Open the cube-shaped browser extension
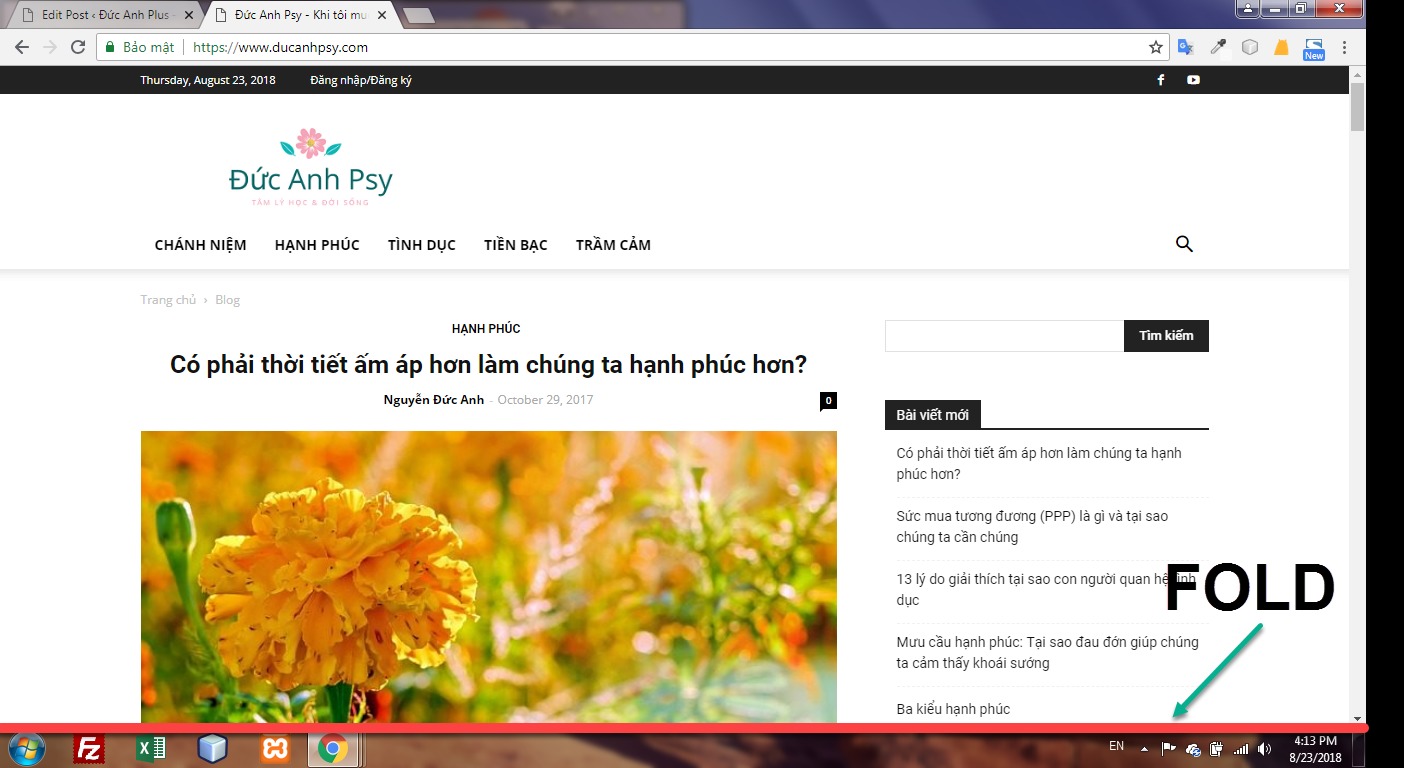Image resolution: width=1404 pixels, height=768 pixels. [x=1249, y=47]
